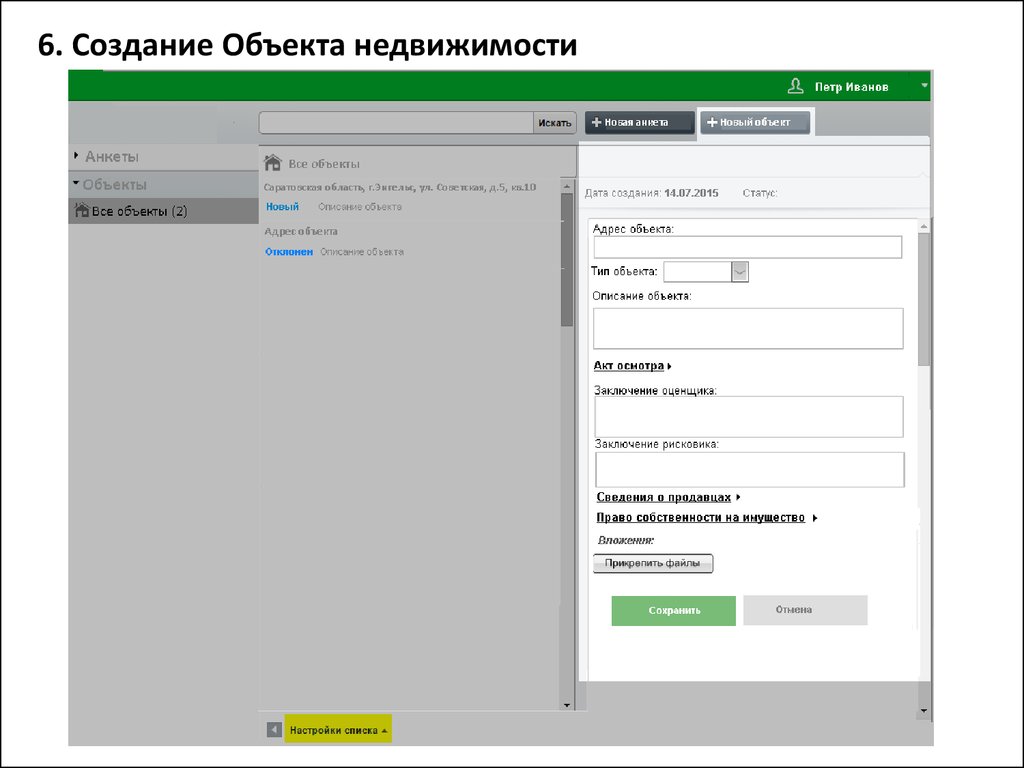Open the Новая анкета tab
1024x768 pixels.
[640, 123]
